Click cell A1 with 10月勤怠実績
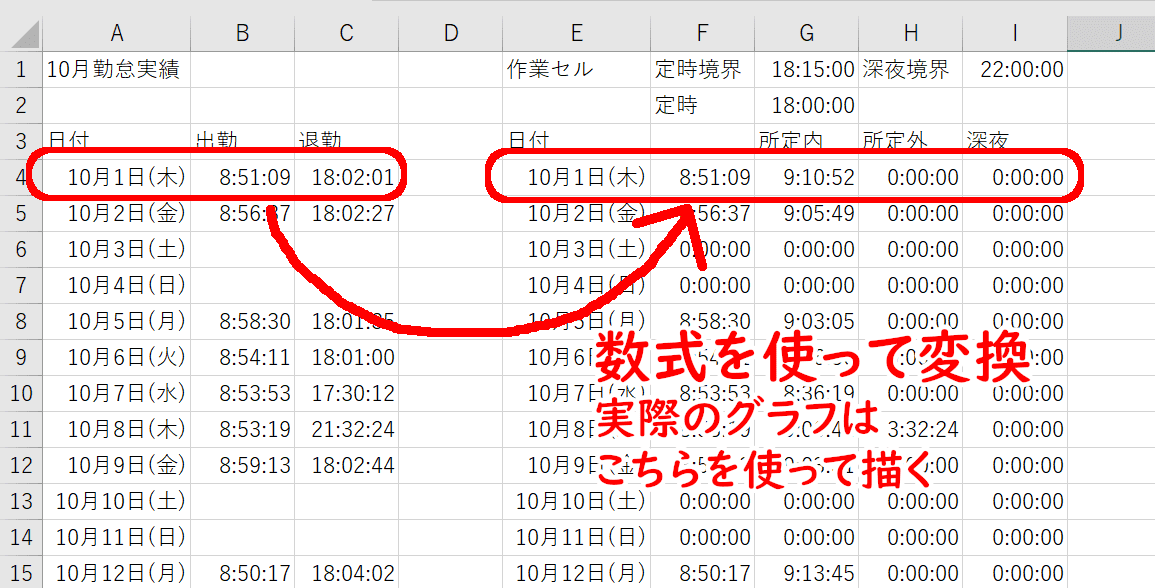 pos(117,70)
